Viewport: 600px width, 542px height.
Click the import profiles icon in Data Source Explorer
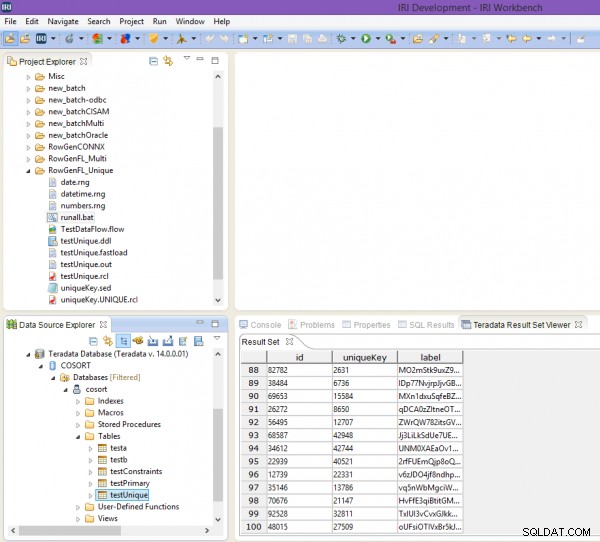coord(153,341)
